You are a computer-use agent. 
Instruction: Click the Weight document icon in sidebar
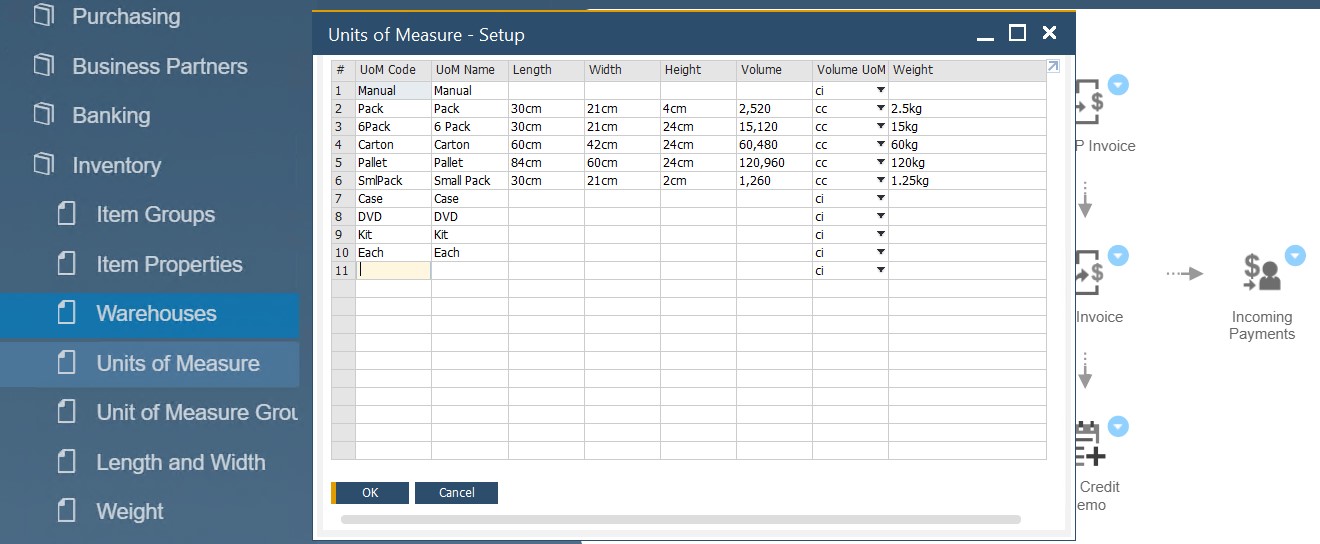click(67, 511)
